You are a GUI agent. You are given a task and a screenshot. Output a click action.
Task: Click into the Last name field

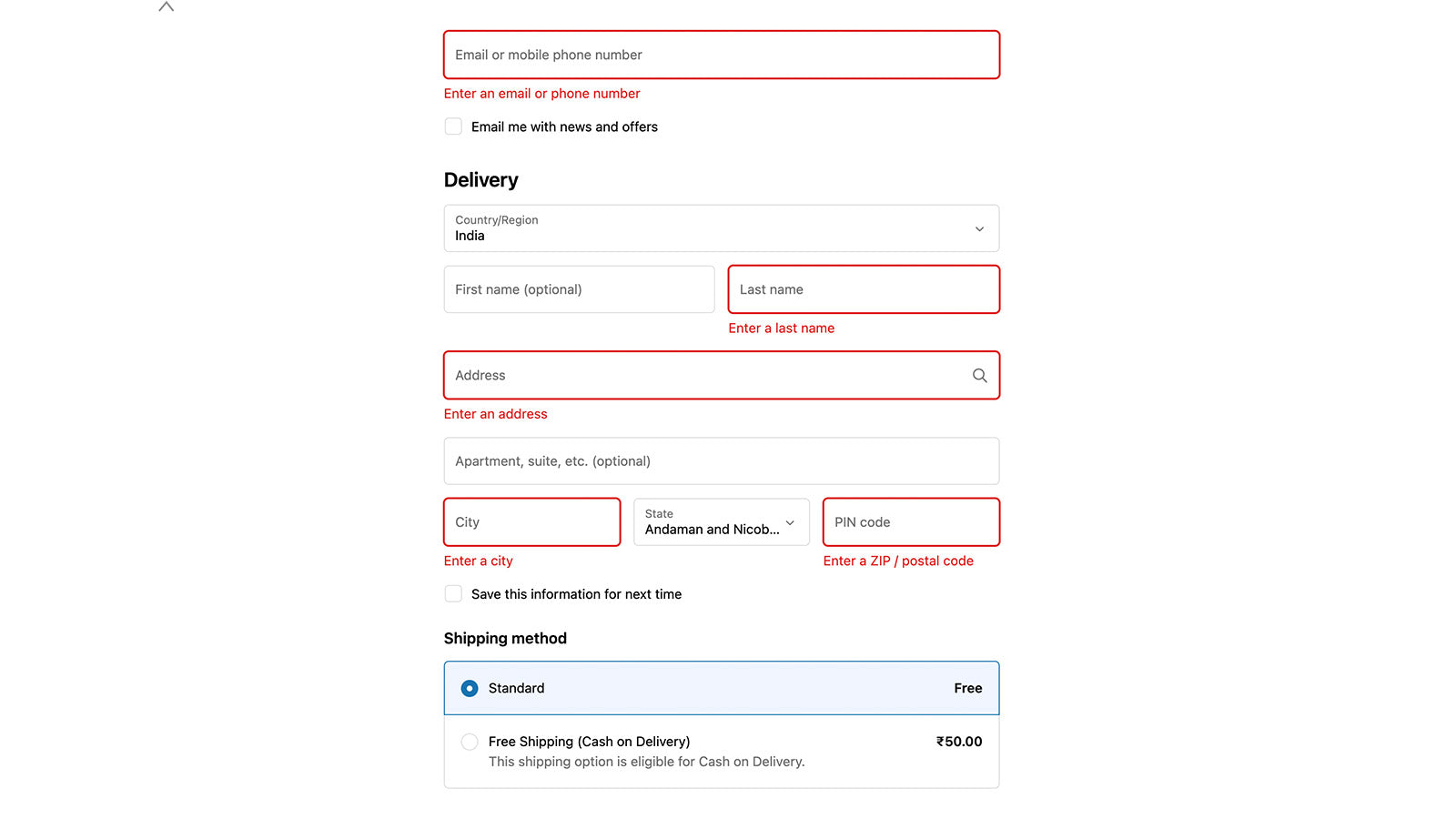point(863,289)
